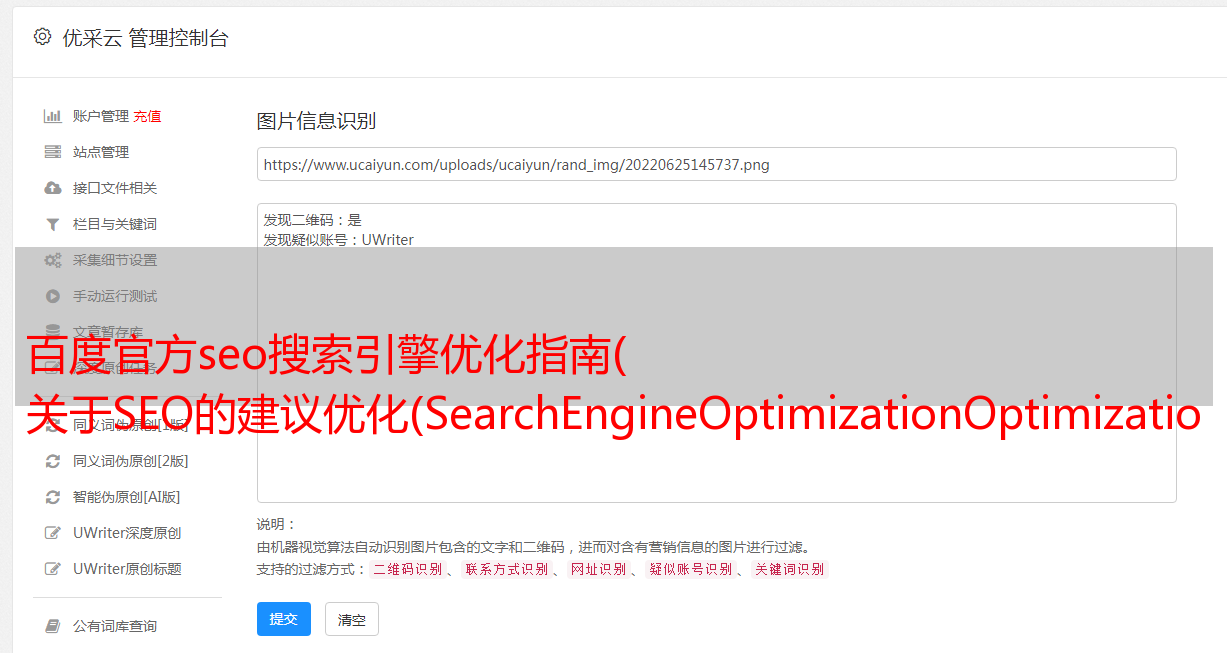Click the gears icon for 采集细节设置

[53, 260]
